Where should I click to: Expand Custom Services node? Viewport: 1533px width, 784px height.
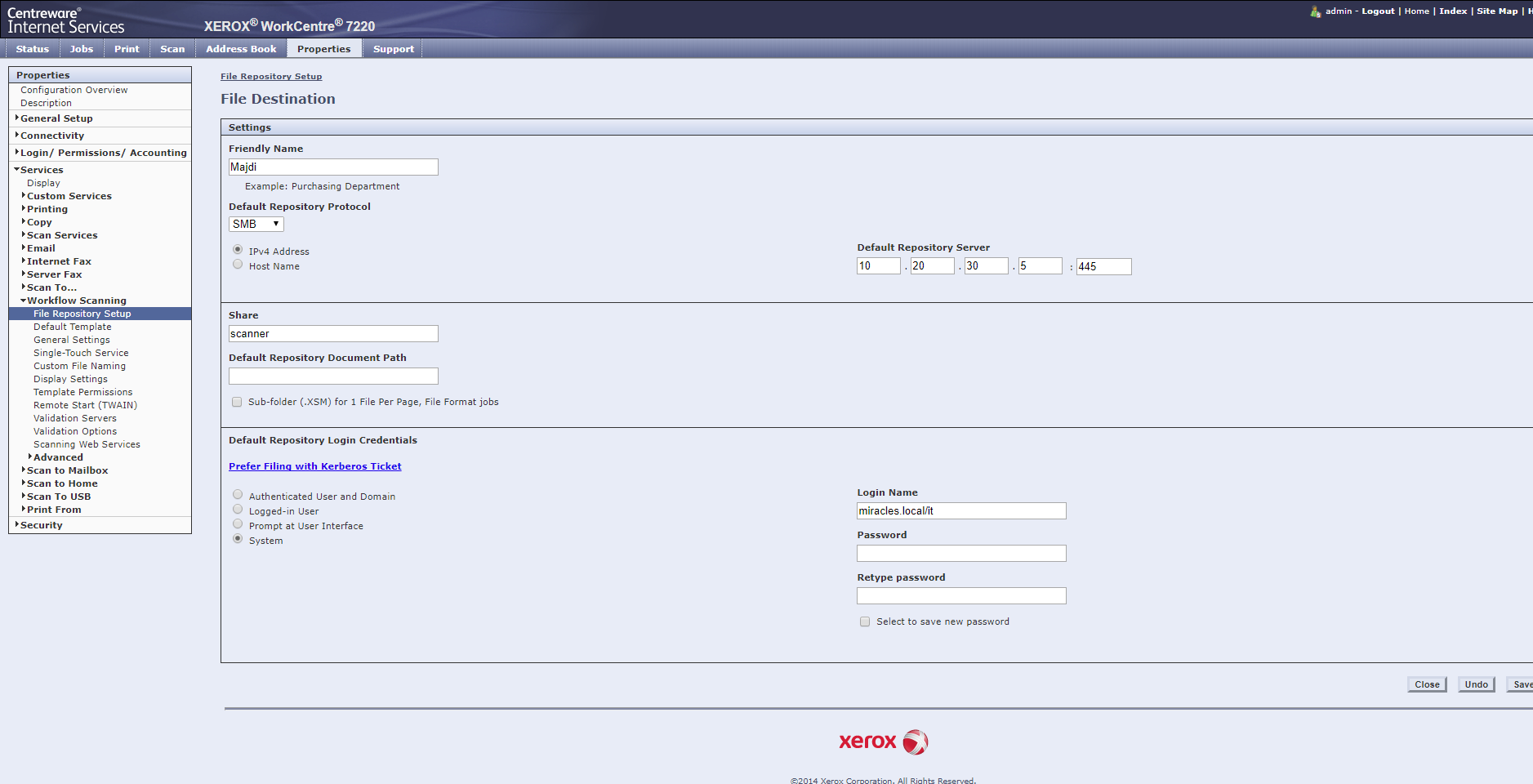[x=24, y=196]
